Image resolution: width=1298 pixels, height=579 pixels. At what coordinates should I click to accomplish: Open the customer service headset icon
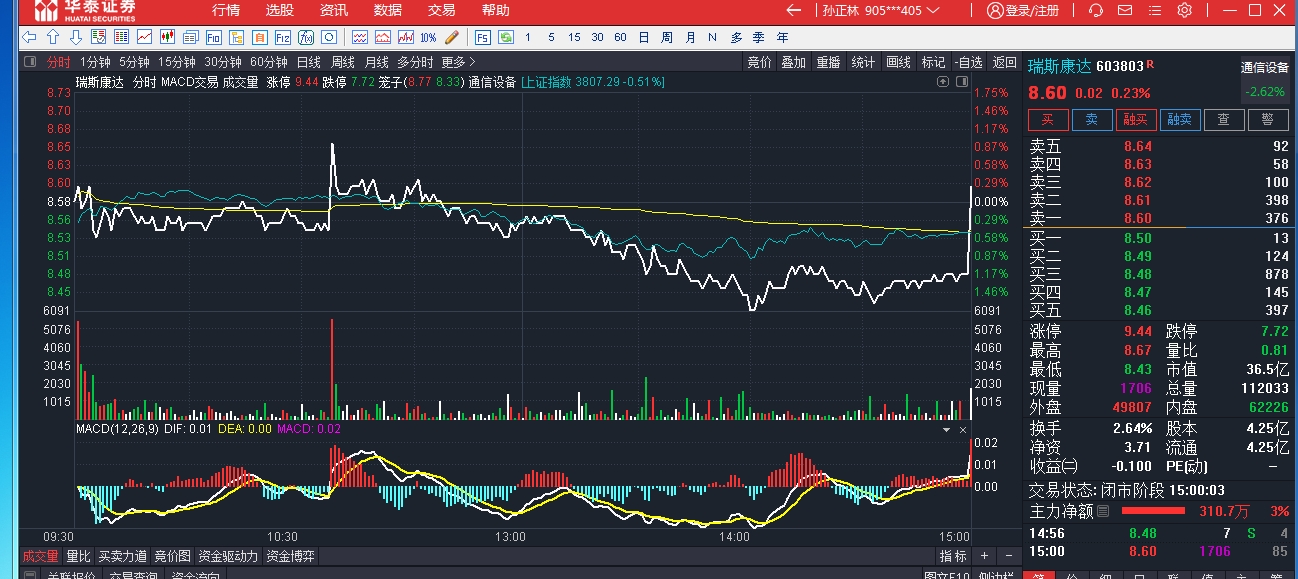(1096, 10)
